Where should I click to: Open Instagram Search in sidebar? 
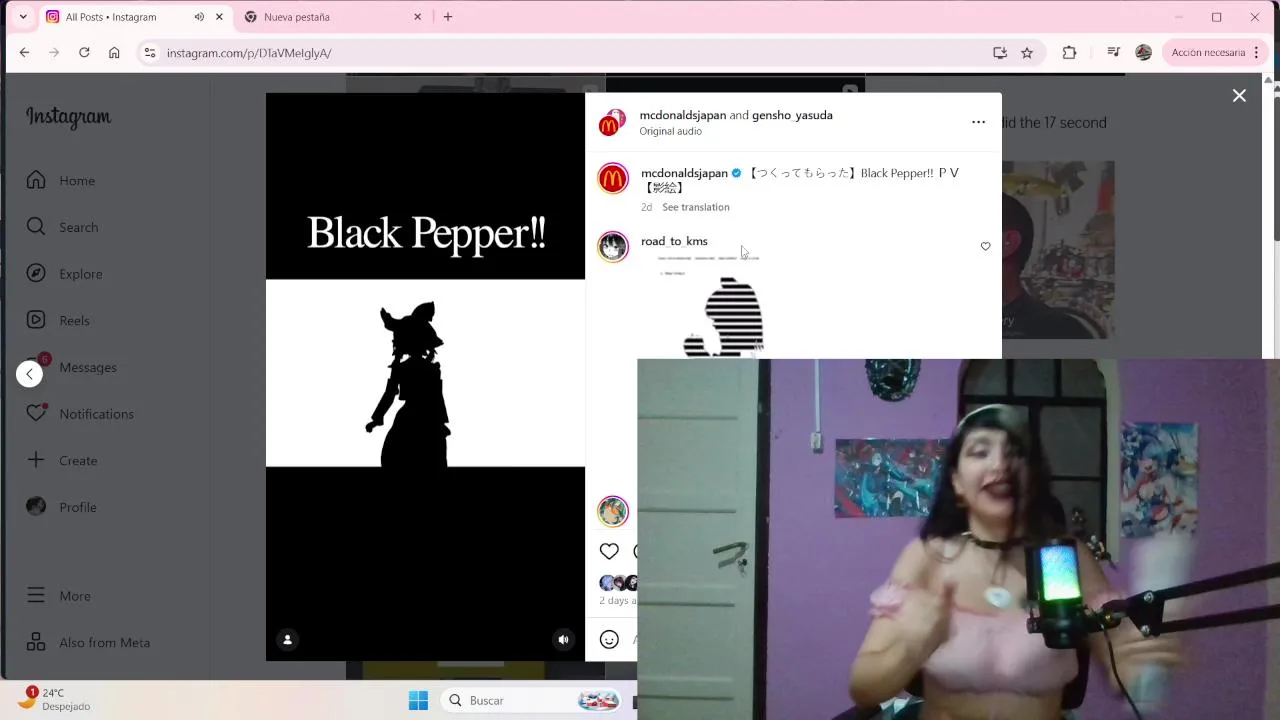(x=62, y=227)
